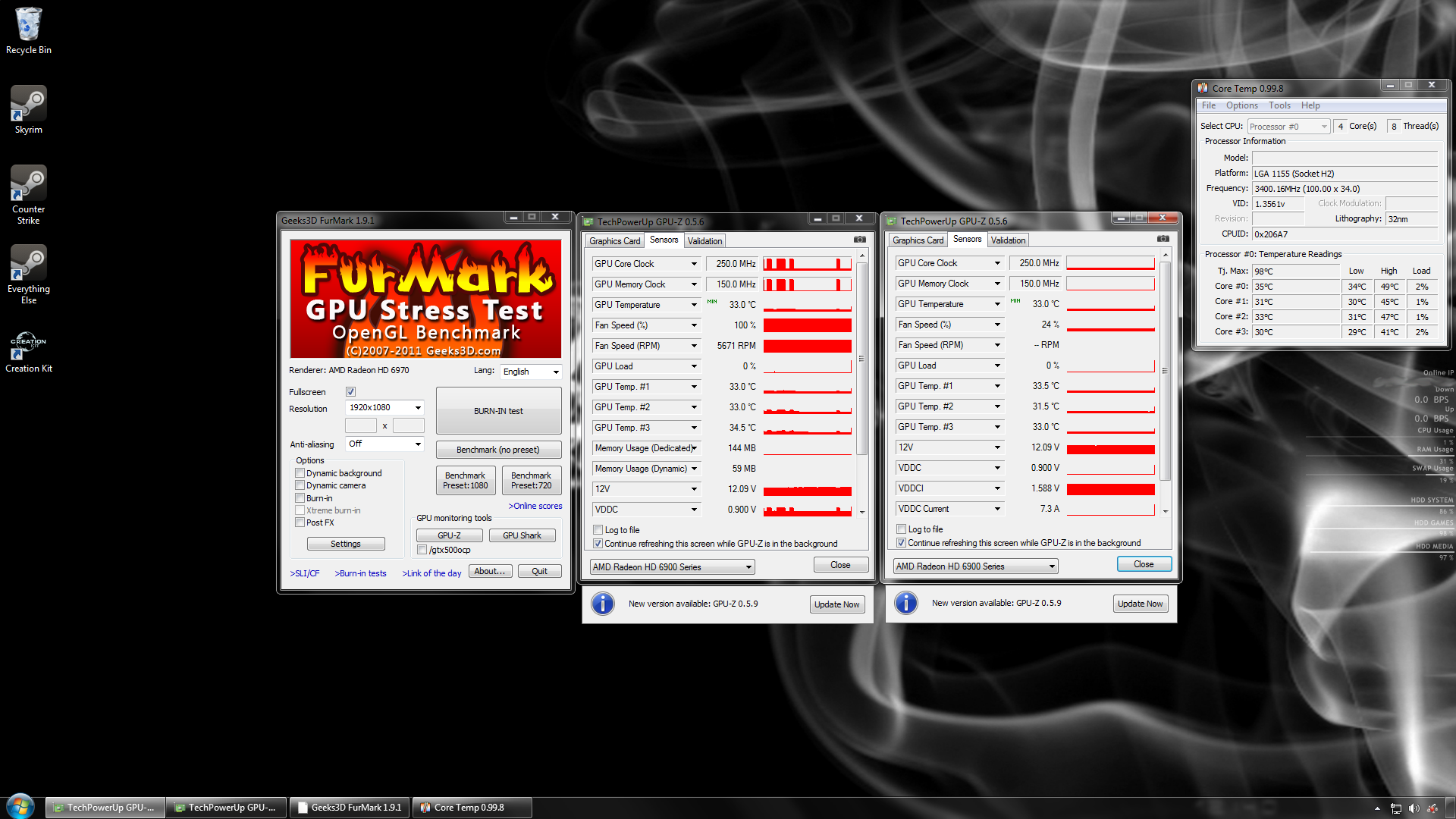Viewport: 1456px width, 819px height.
Task: Switch to Graphics Card tab in left GPU-Z
Action: pos(615,241)
